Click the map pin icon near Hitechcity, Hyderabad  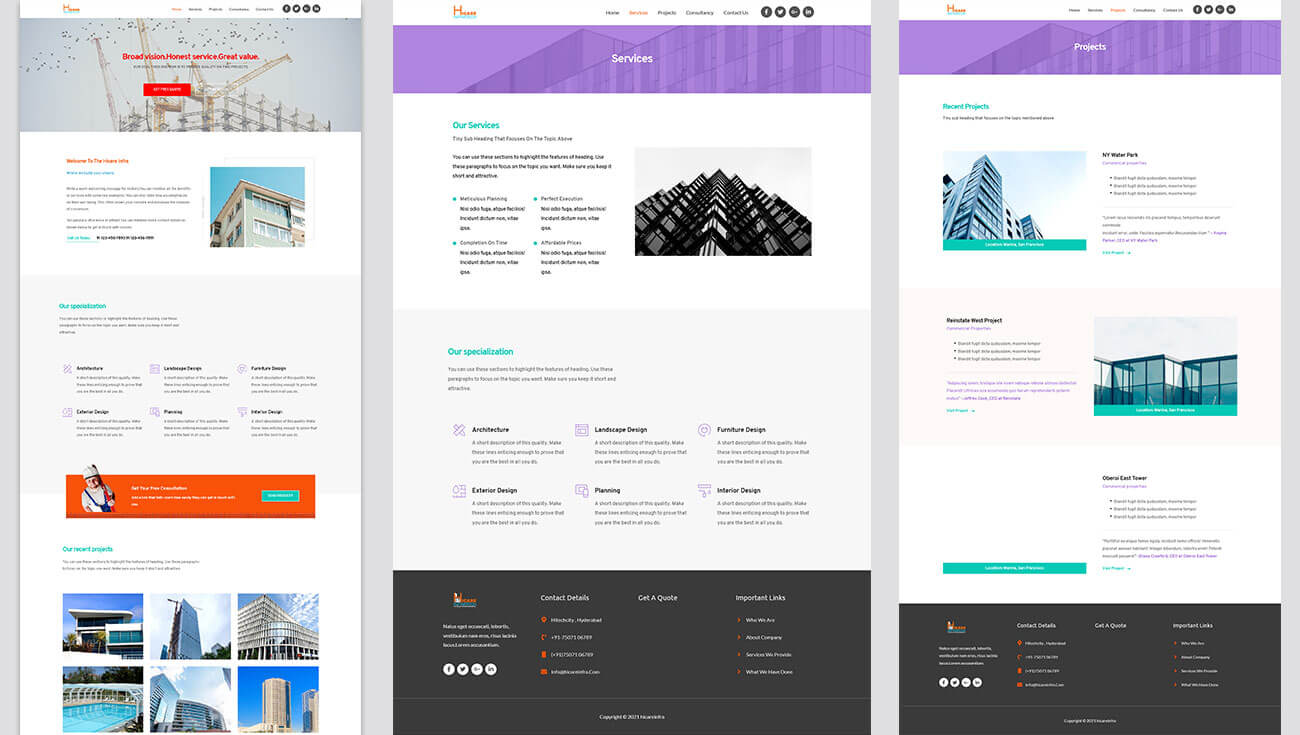pyautogui.click(x=542, y=621)
